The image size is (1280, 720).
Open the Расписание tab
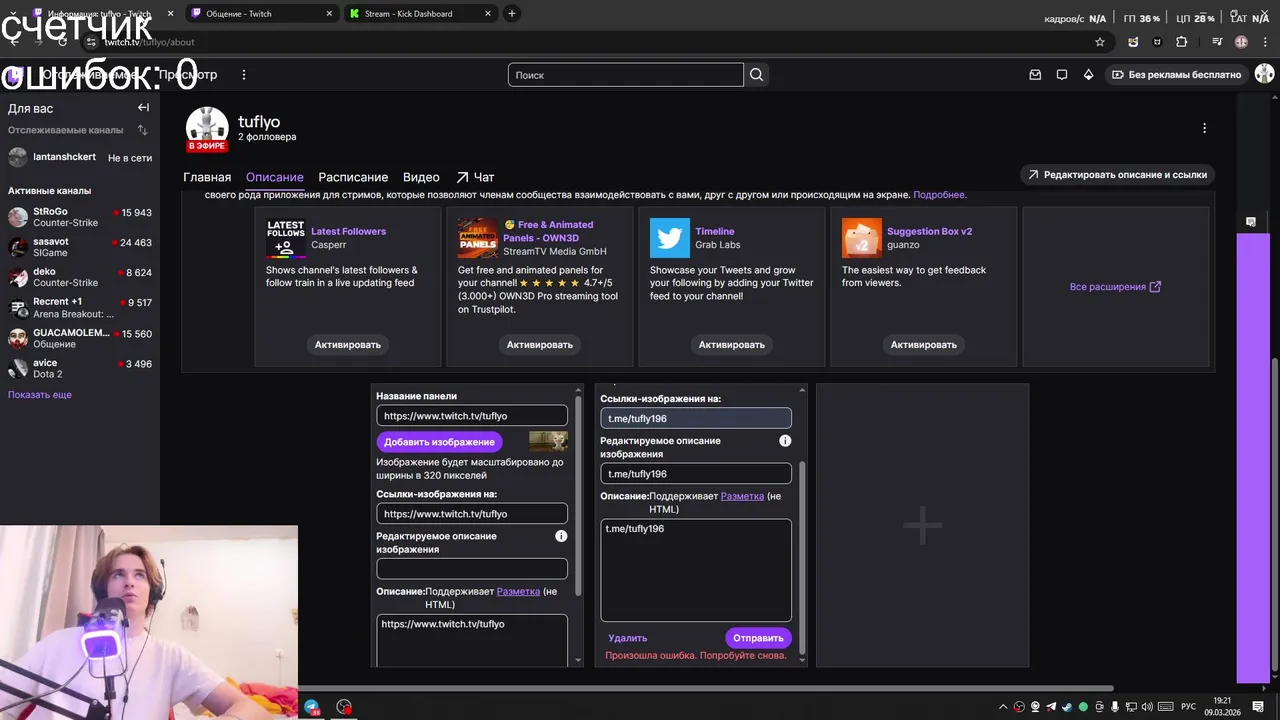click(x=353, y=177)
